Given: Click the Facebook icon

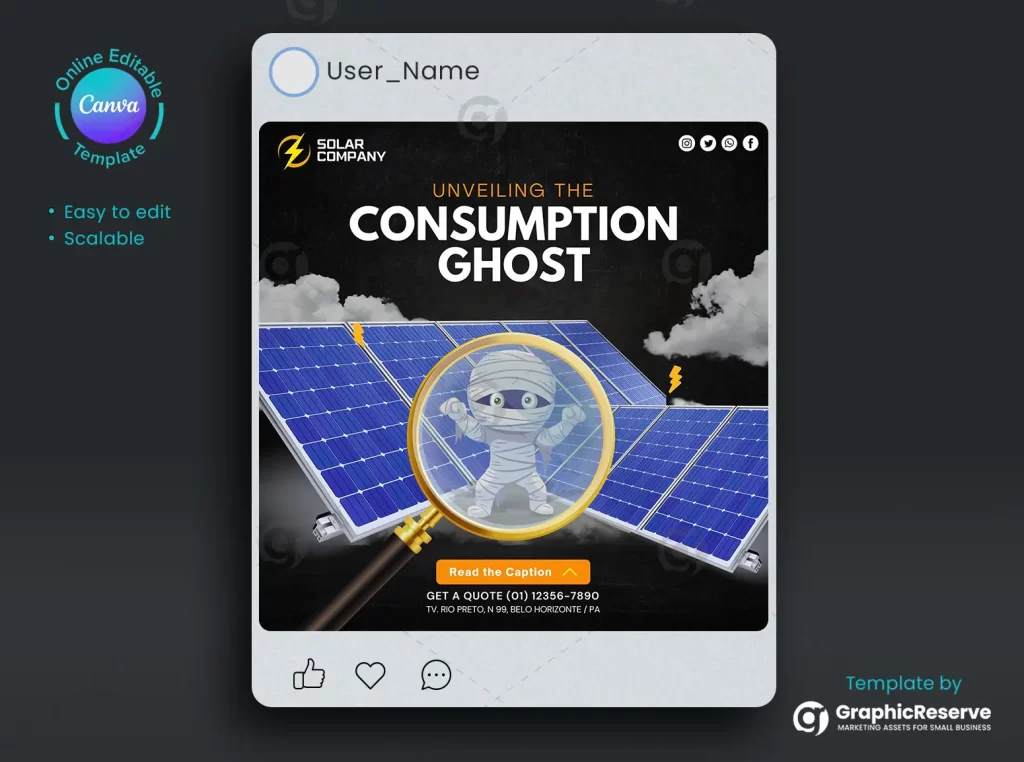Looking at the screenshot, I should click(750, 143).
